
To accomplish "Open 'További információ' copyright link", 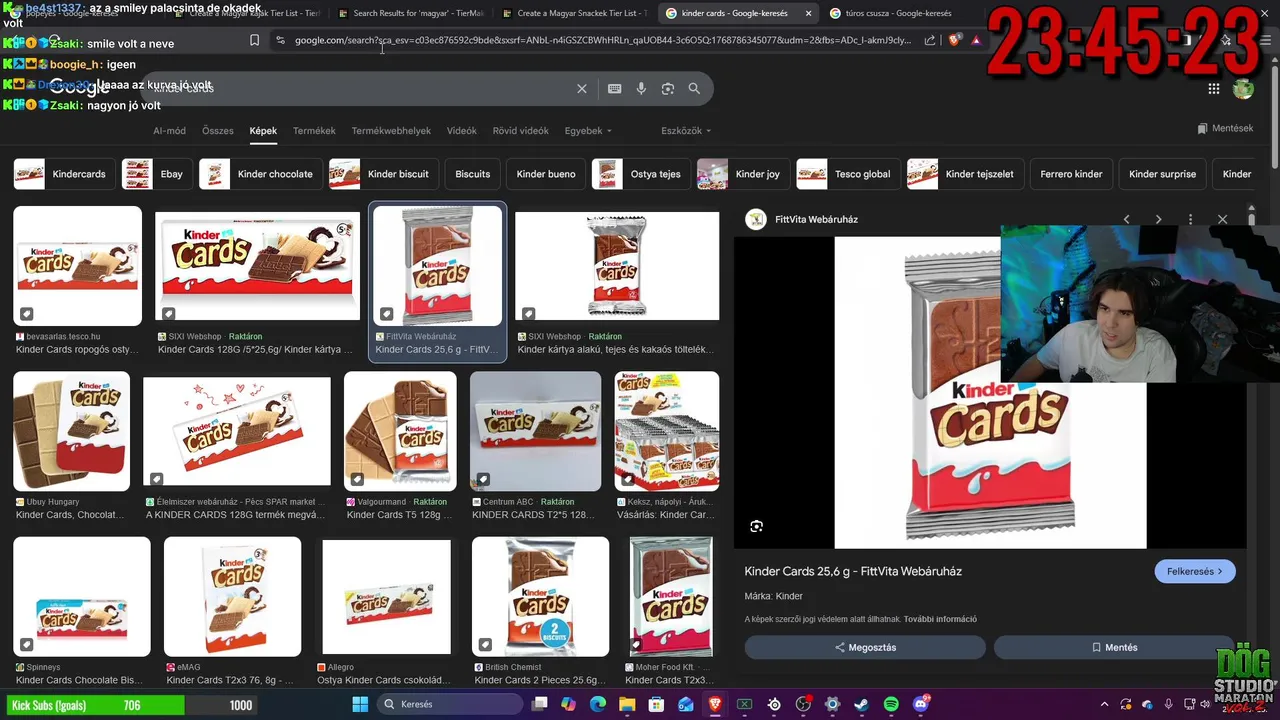I will point(940,619).
